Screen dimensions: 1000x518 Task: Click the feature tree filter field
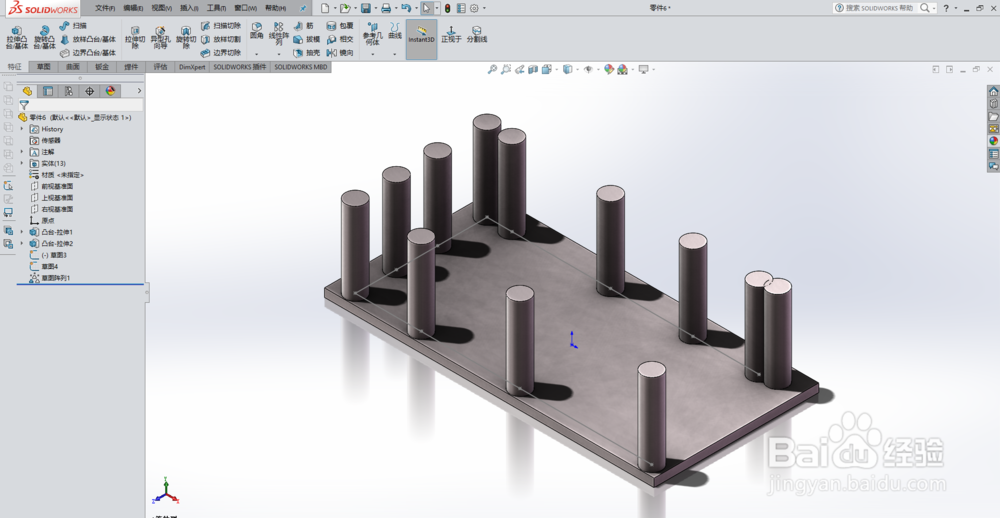(x=80, y=105)
